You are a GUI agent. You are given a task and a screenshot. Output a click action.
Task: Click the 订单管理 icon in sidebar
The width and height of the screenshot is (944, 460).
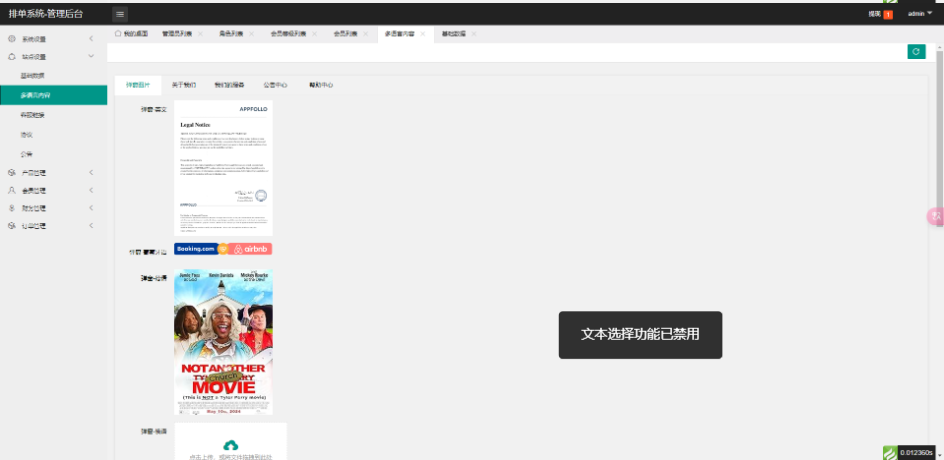11,226
